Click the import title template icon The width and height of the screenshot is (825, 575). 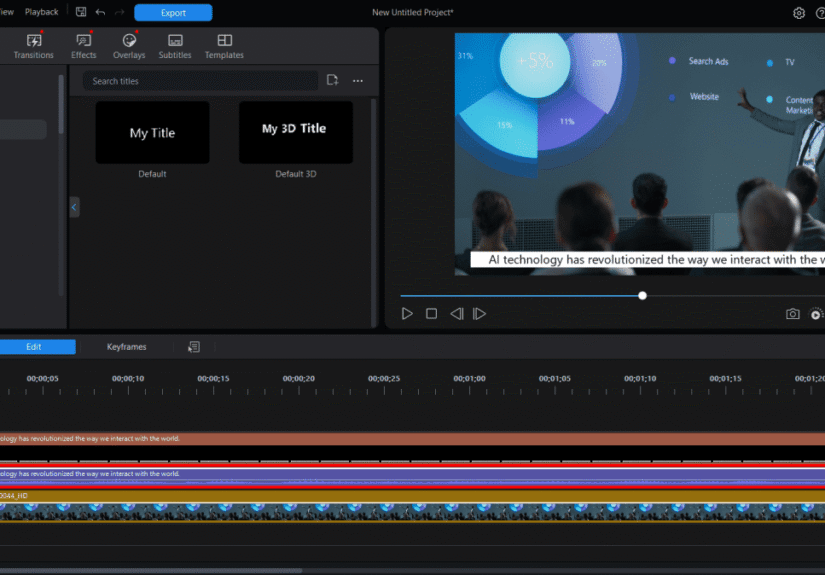[332, 81]
